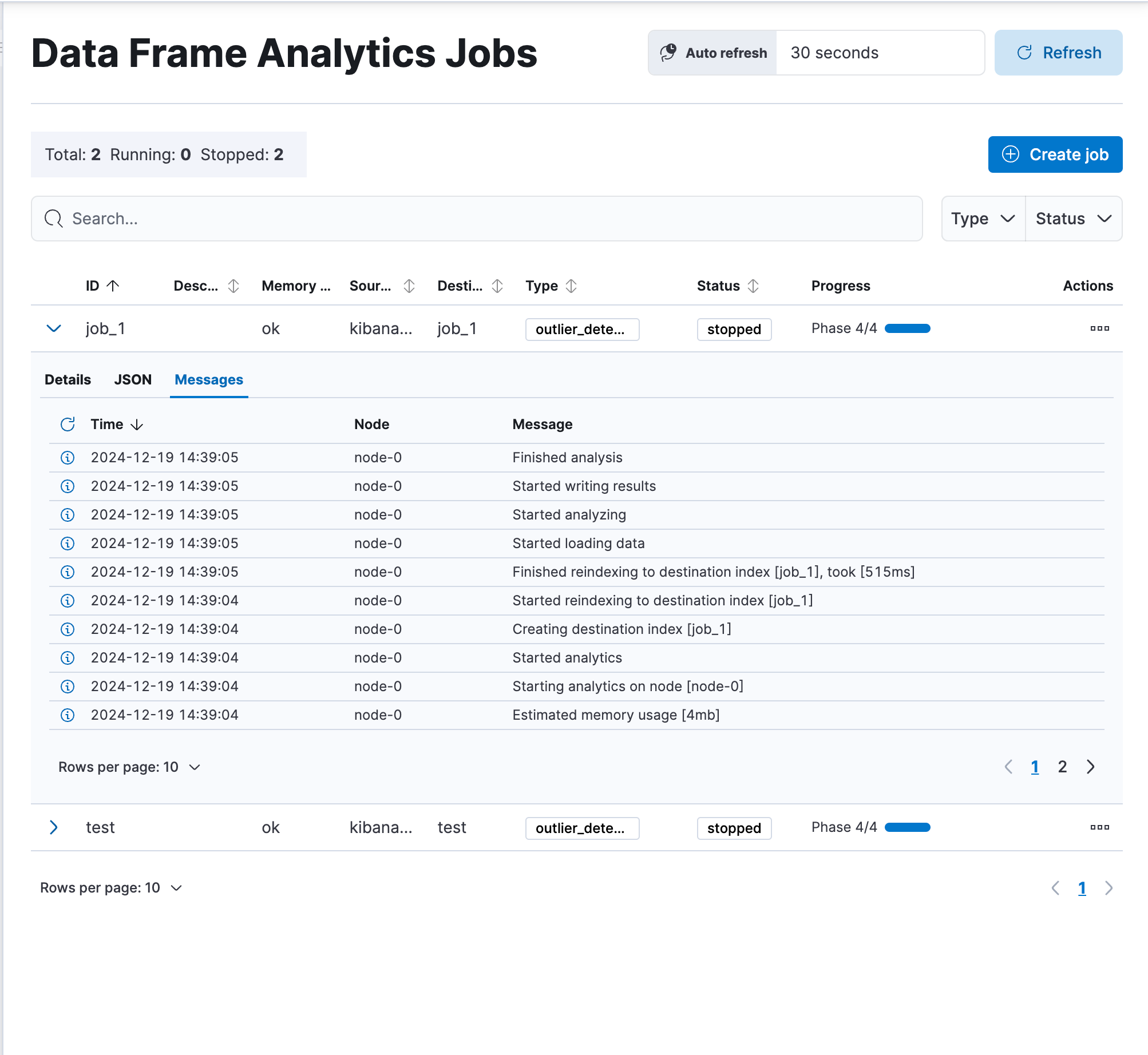This screenshot has width=1148, height=1055.
Task: Sort by Status column arrows
Action: click(753, 285)
